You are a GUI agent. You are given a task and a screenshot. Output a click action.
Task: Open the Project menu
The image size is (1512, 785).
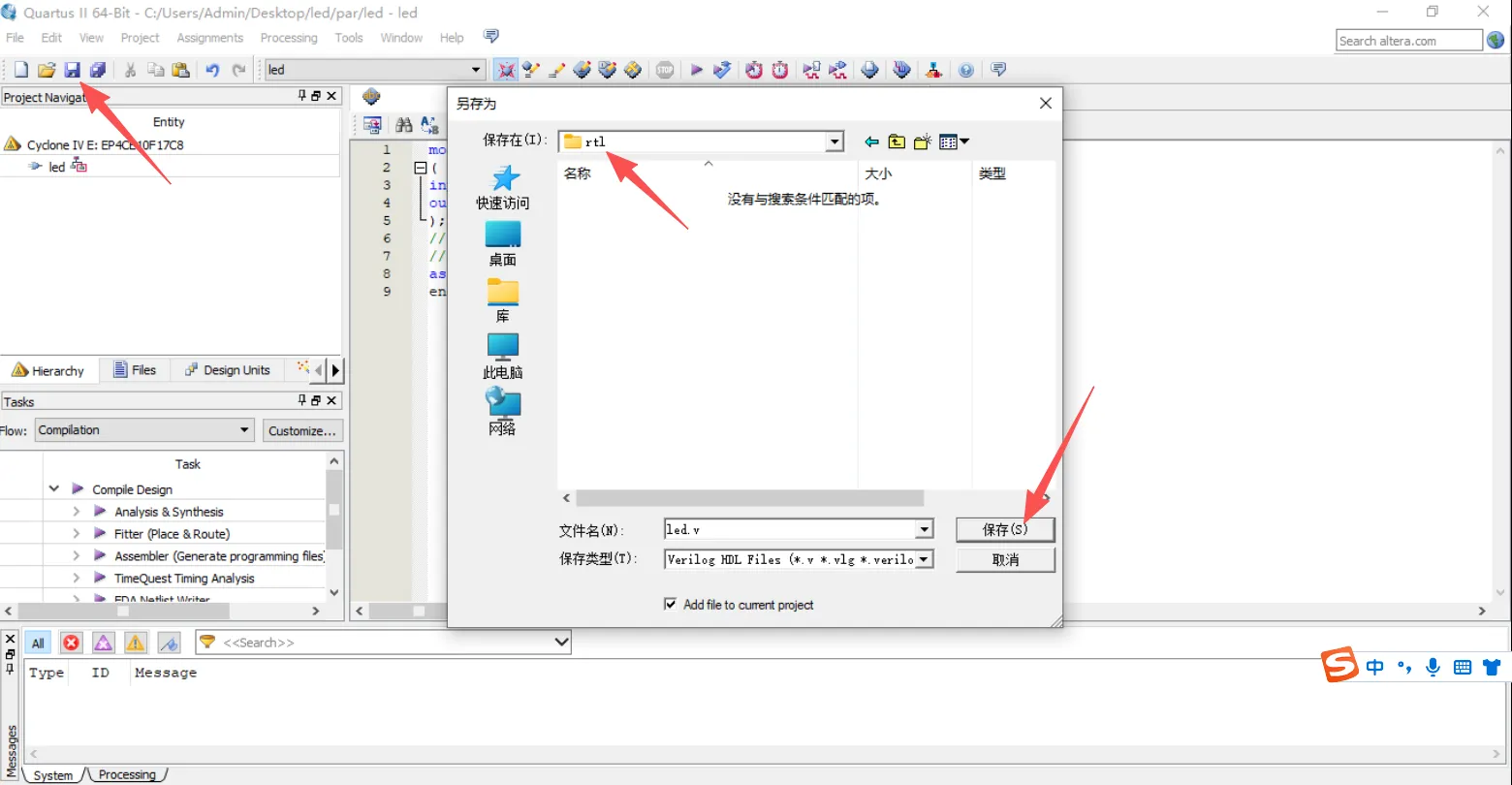tap(140, 38)
